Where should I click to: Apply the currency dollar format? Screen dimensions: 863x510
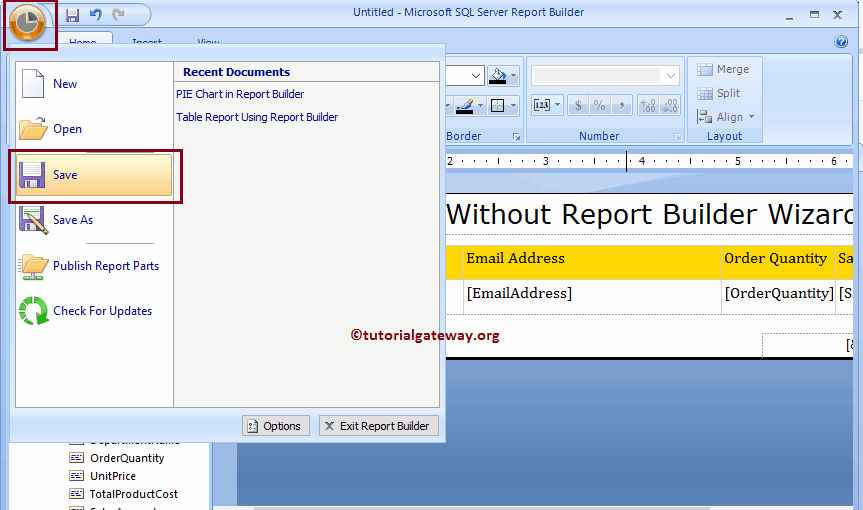click(578, 105)
